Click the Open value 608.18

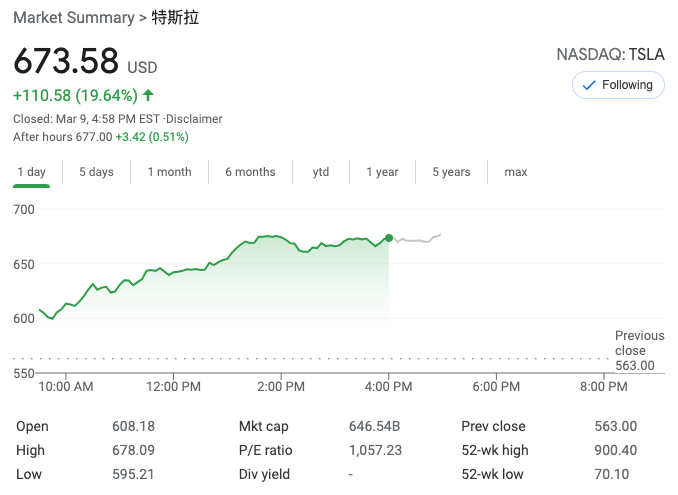coord(134,426)
